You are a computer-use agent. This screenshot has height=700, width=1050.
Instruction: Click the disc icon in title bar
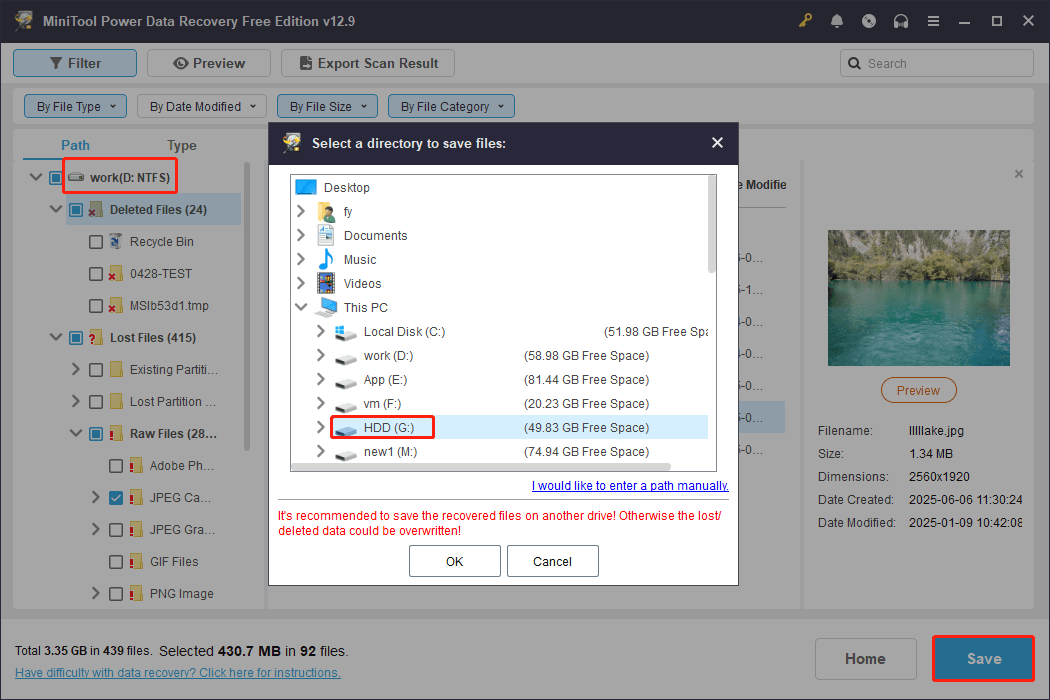point(869,21)
